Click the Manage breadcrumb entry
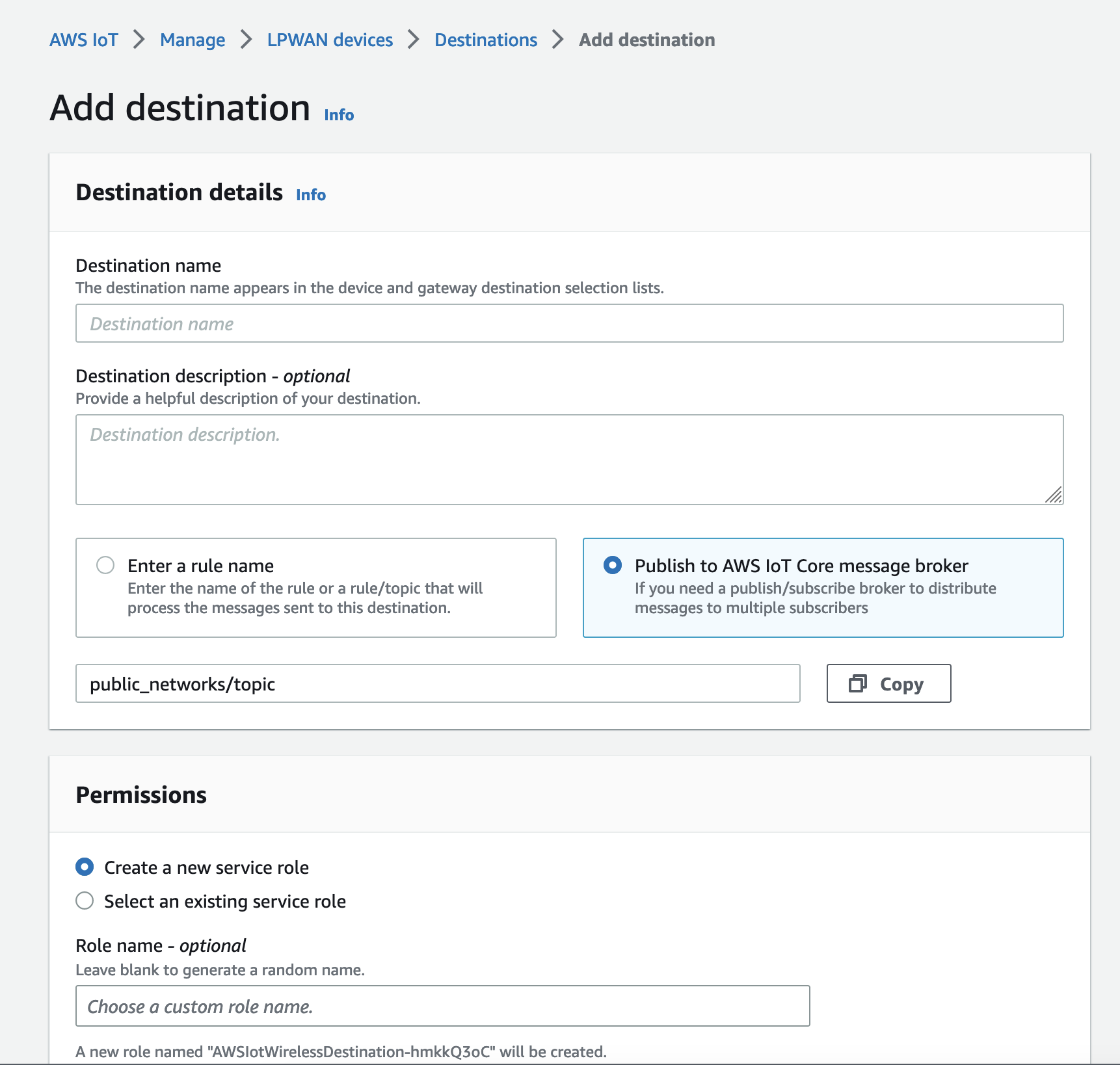1120x1065 pixels. tap(192, 40)
